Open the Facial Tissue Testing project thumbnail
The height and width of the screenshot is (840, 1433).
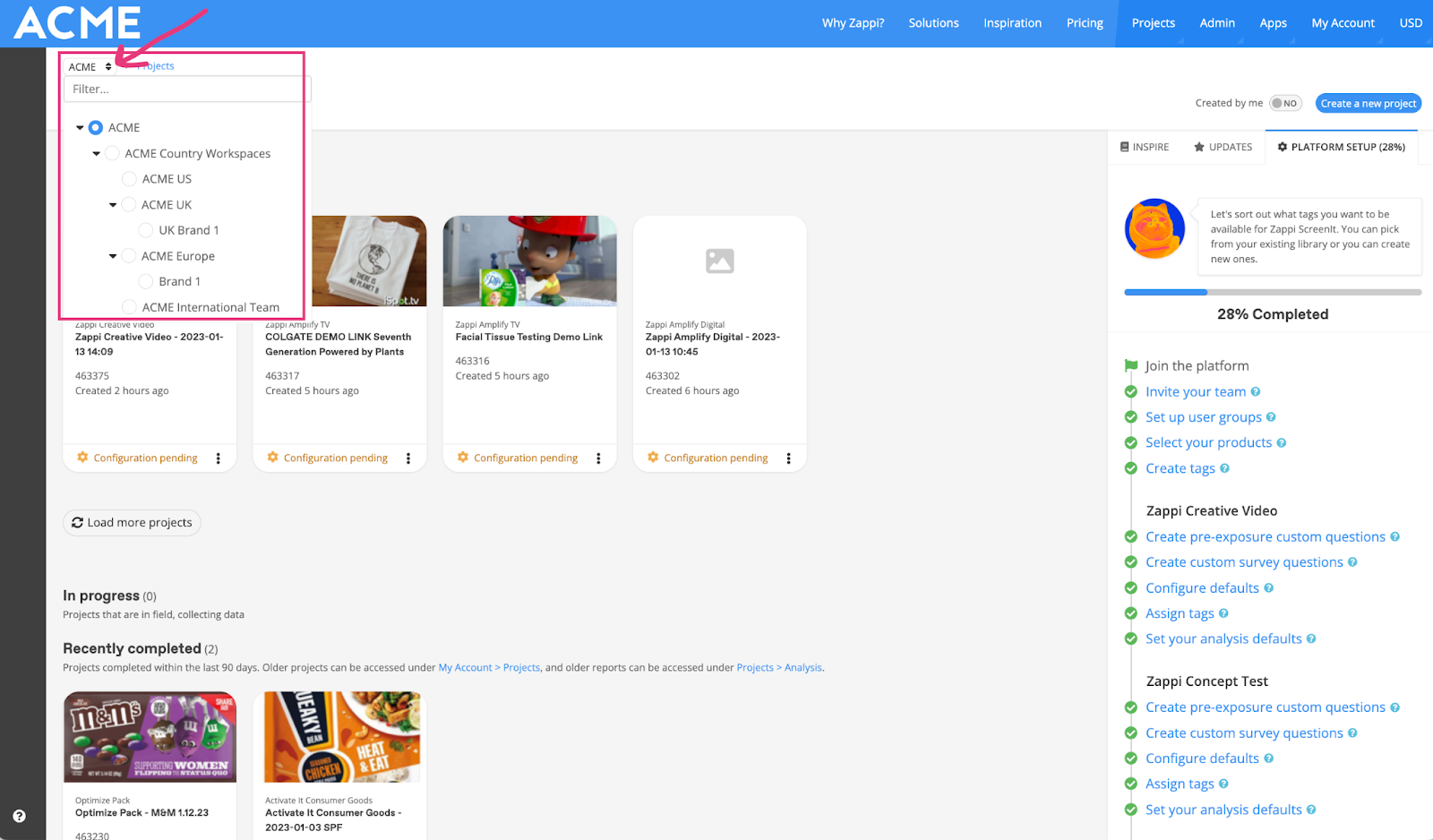530,261
